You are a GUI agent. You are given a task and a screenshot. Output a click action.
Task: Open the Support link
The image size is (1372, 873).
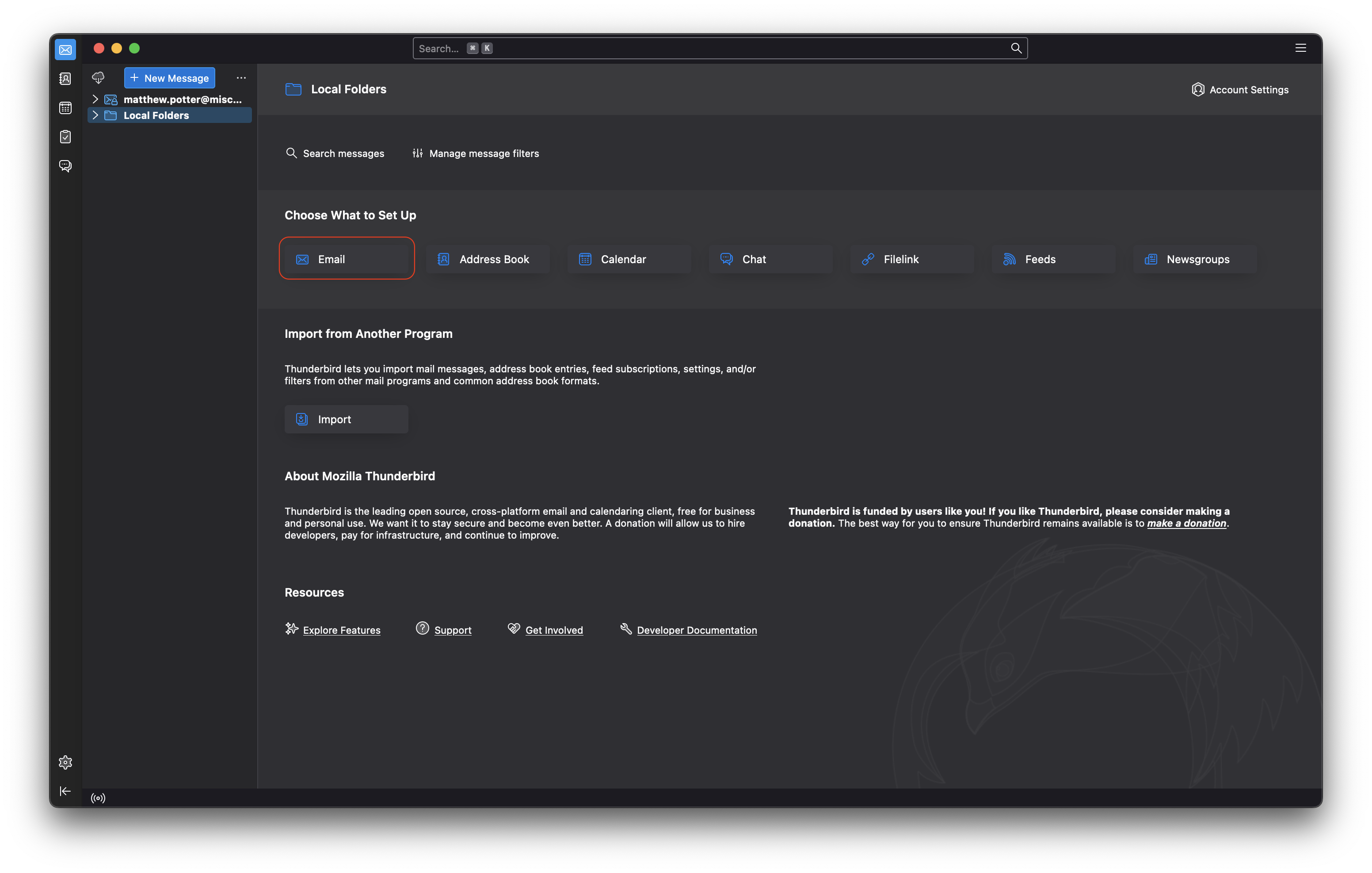point(453,630)
